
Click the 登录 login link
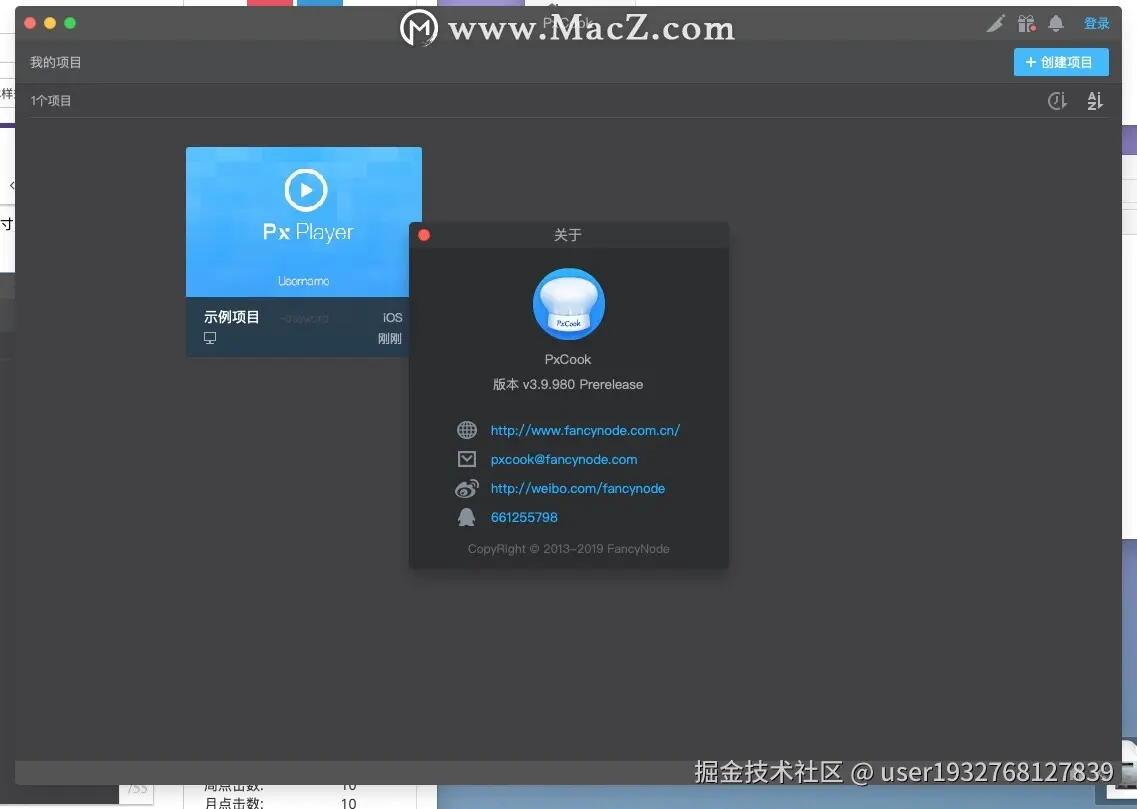(x=1096, y=23)
